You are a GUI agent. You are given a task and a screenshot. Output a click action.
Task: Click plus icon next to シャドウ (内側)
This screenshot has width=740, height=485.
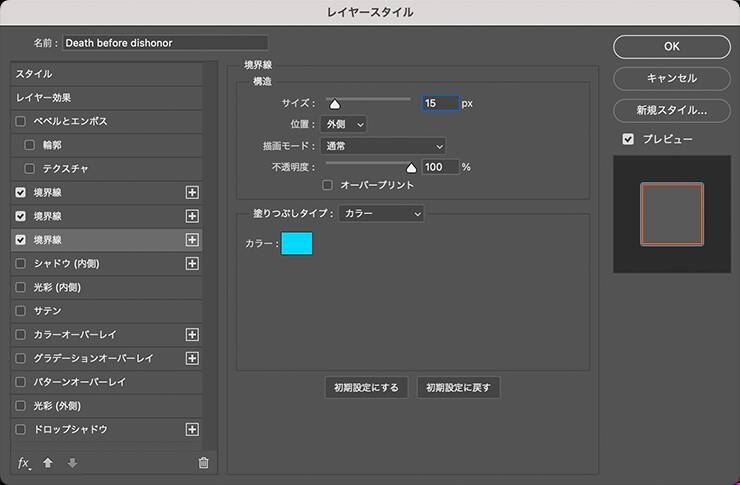pos(193,263)
